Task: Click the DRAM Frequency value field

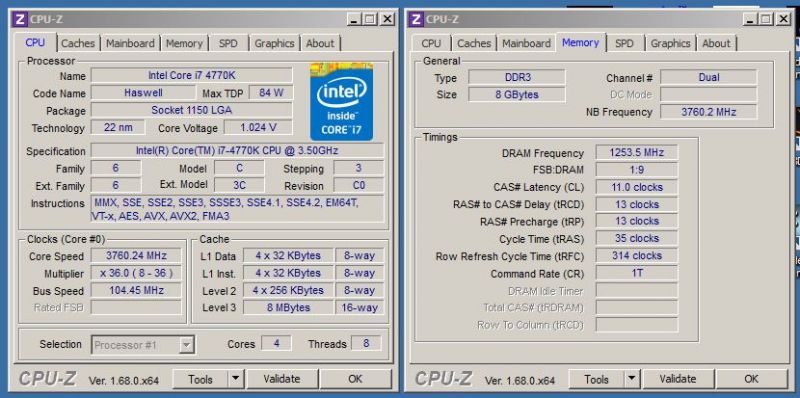Action: [637, 153]
